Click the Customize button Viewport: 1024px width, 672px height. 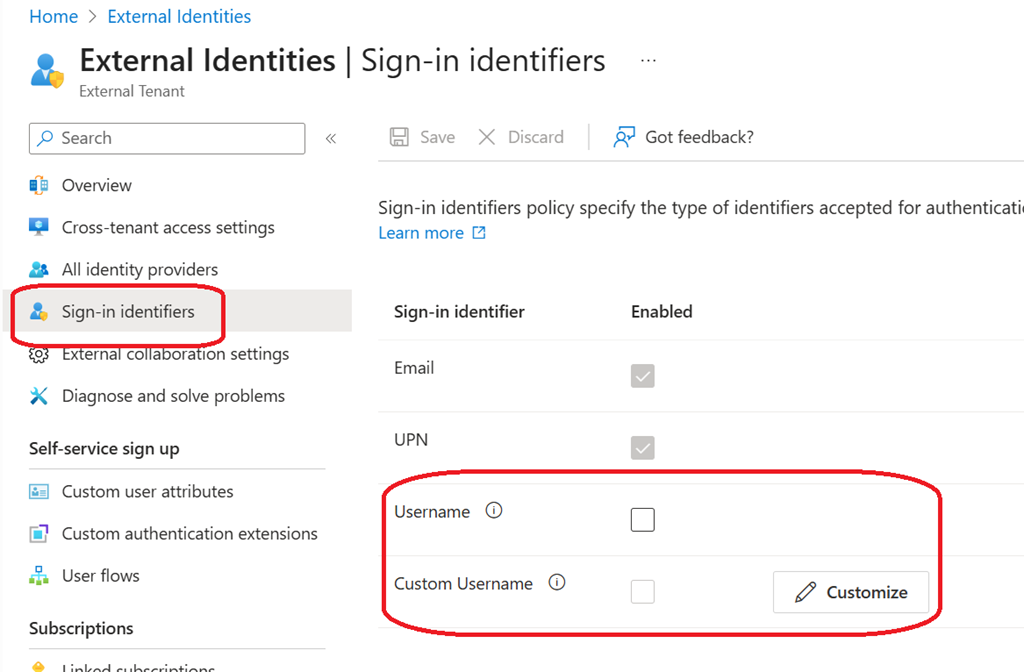[850, 592]
